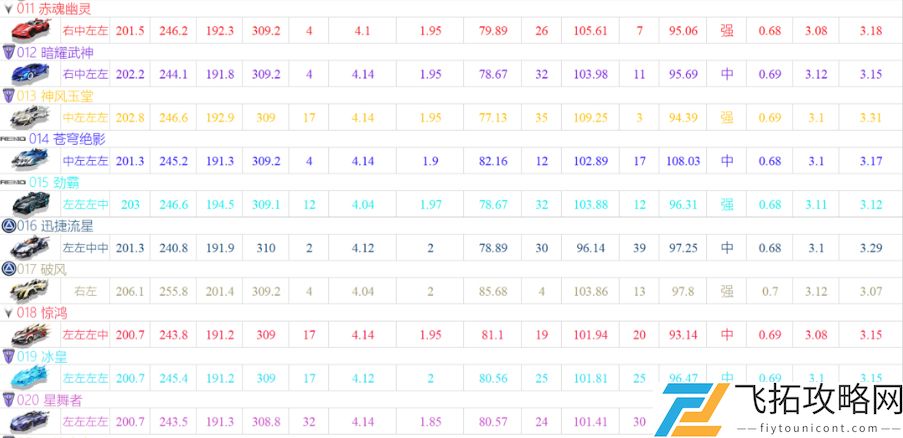Click the dark car thumbnail for 劲霸
This screenshot has width=903, height=438.
(30, 204)
